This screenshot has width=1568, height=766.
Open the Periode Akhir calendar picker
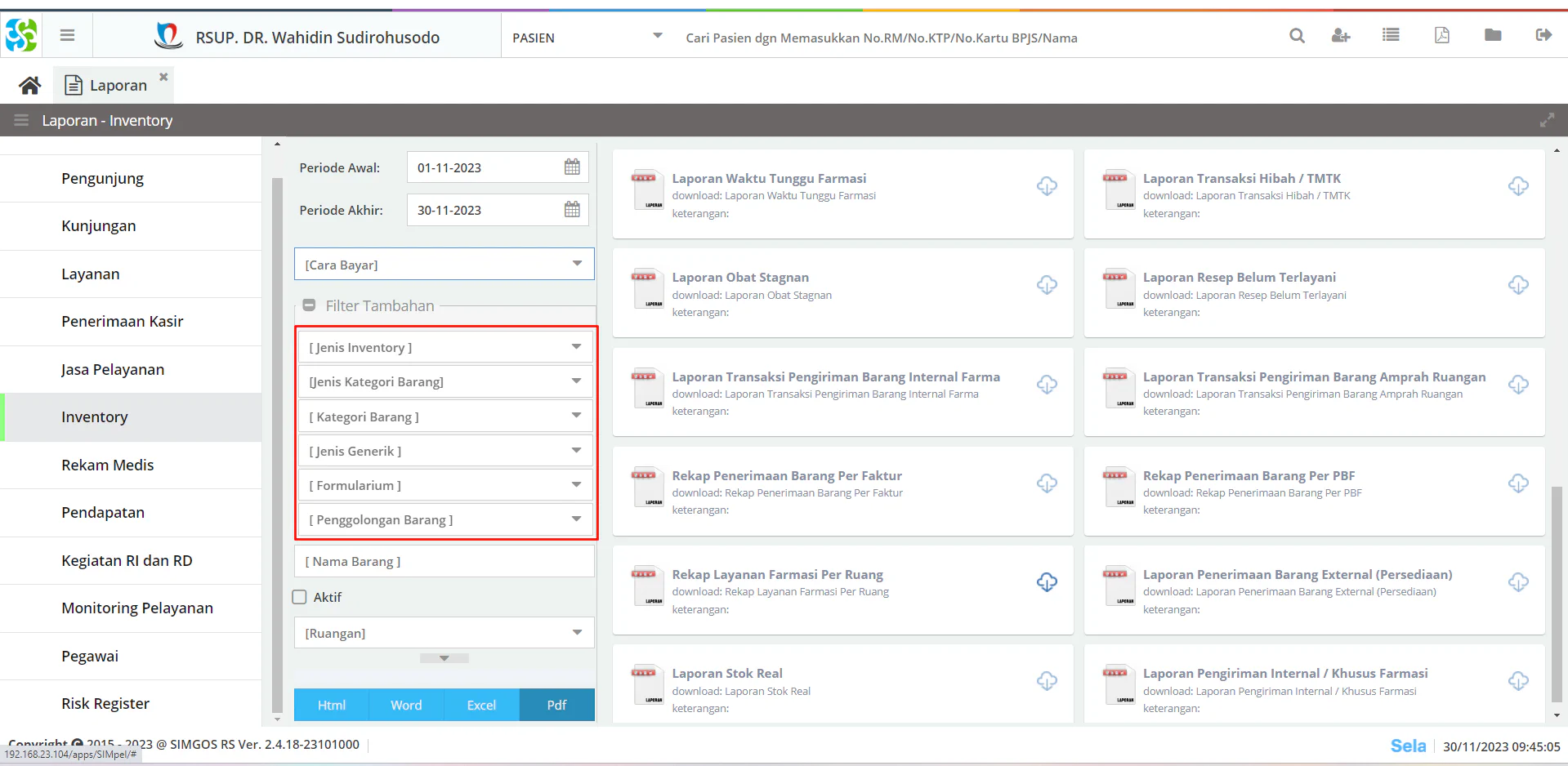pos(572,210)
